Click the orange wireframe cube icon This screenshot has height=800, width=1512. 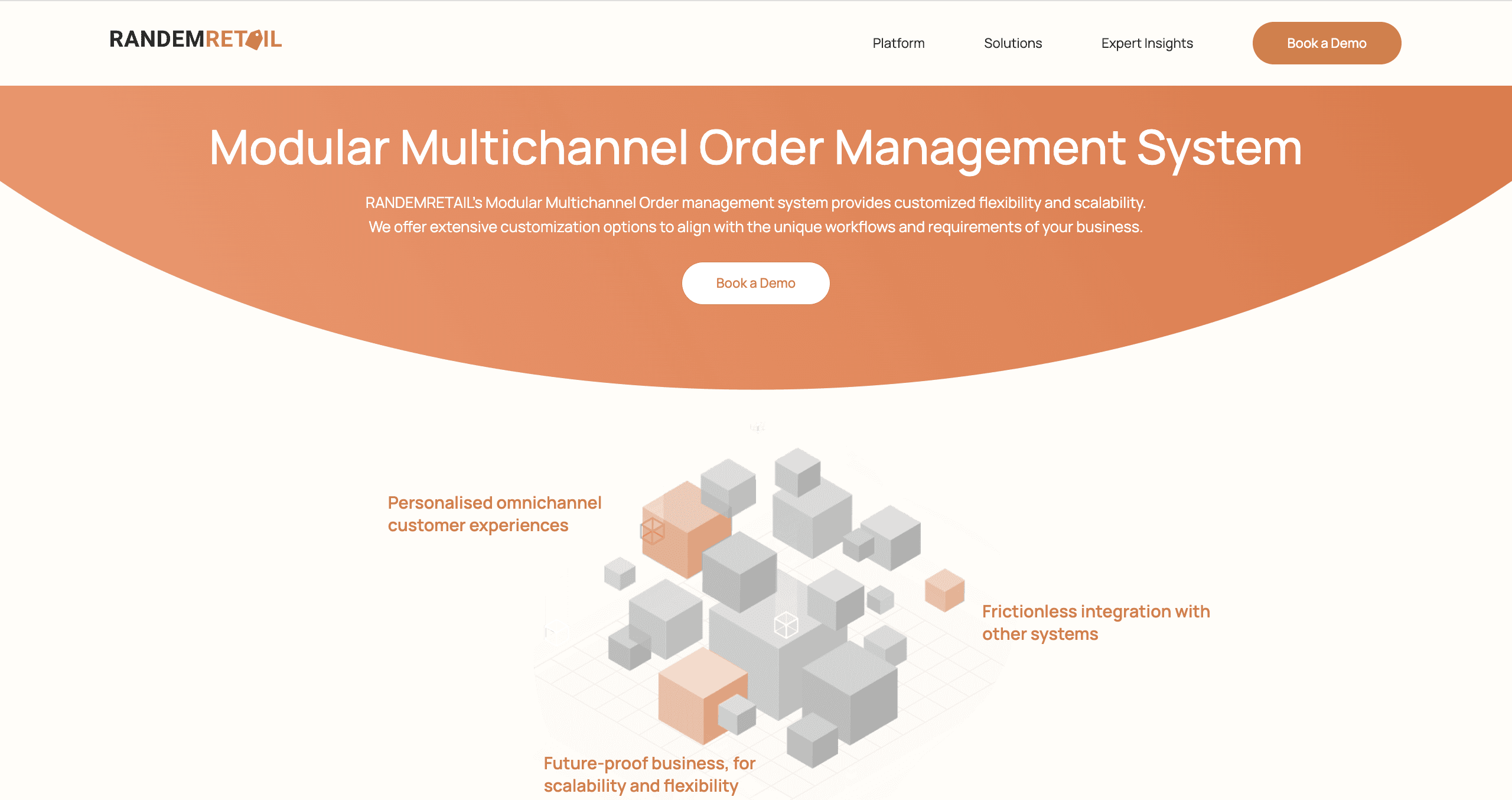653,530
